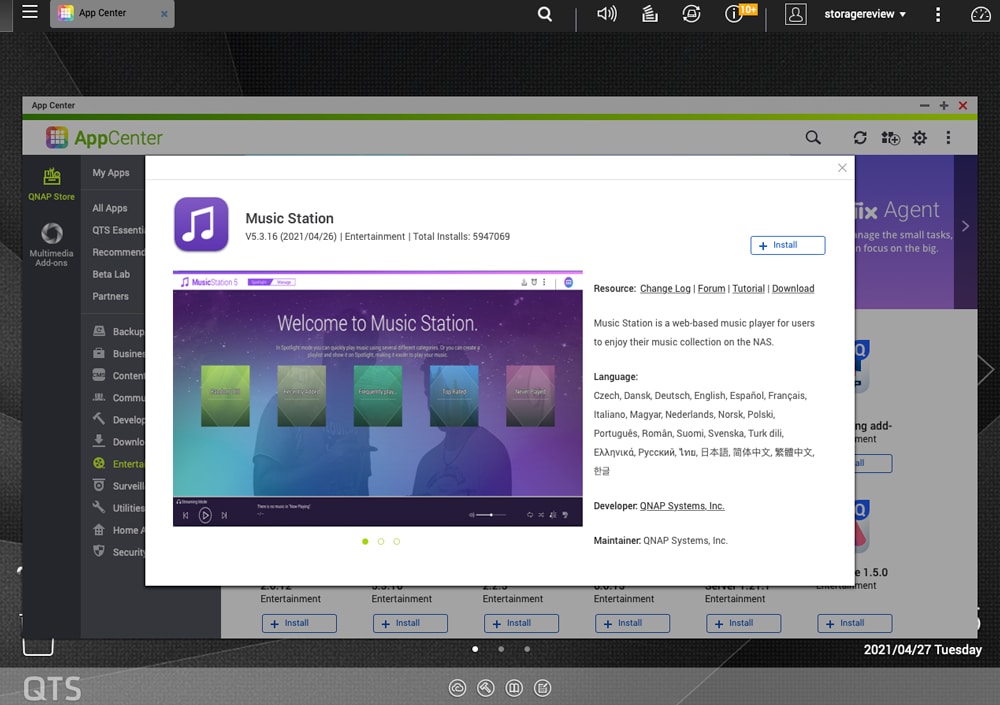Click the third QTS bottom dock icon

(x=514, y=688)
